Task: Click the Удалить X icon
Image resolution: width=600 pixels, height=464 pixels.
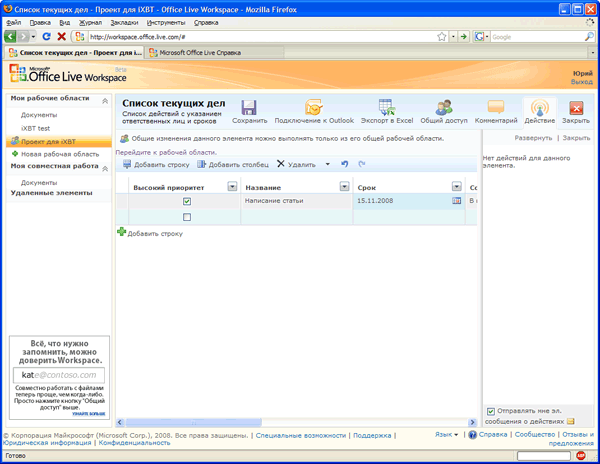Action: point(280,164)
